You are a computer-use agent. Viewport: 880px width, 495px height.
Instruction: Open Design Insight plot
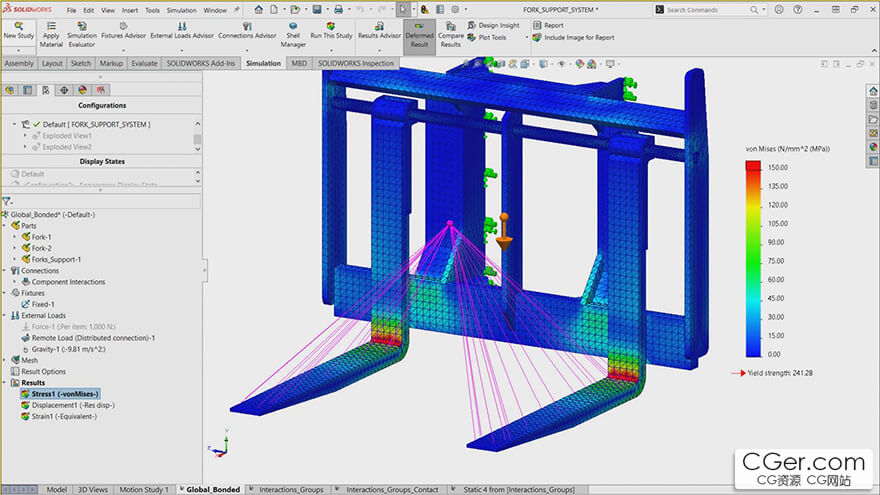(493, 25)
